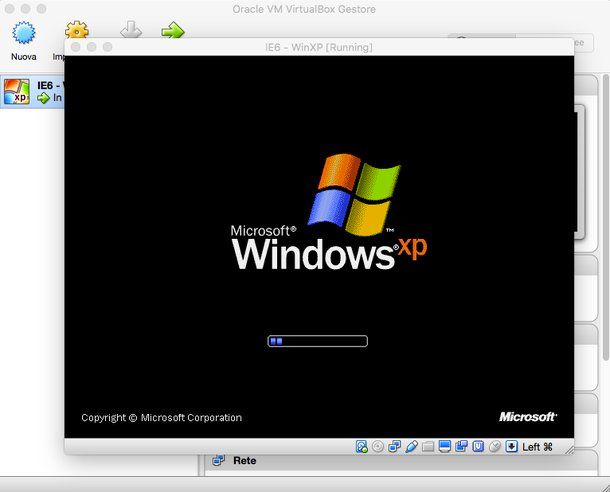
Task: Click the Nuova label in the toolbar
Action: coord(24,57)
